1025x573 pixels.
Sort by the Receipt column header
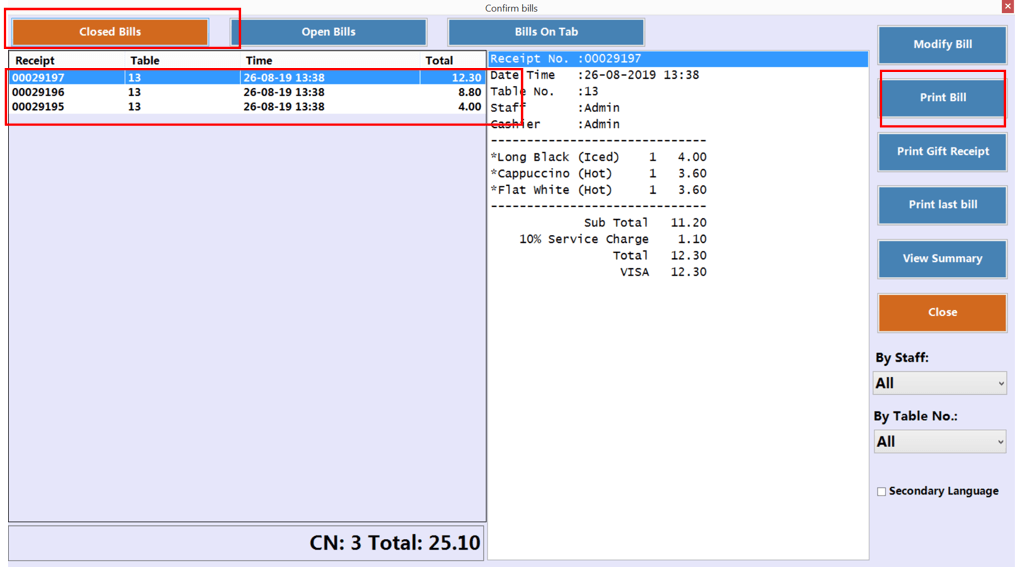pos(36,61)
